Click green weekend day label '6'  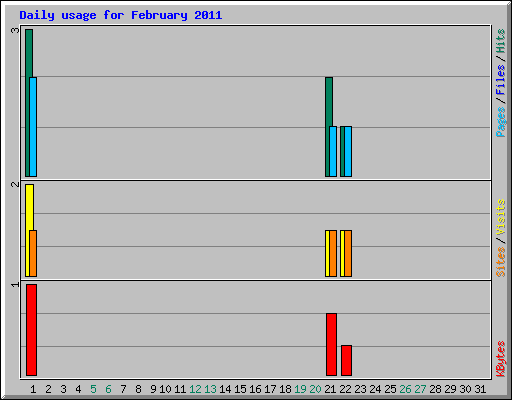[x=108, y=389]
